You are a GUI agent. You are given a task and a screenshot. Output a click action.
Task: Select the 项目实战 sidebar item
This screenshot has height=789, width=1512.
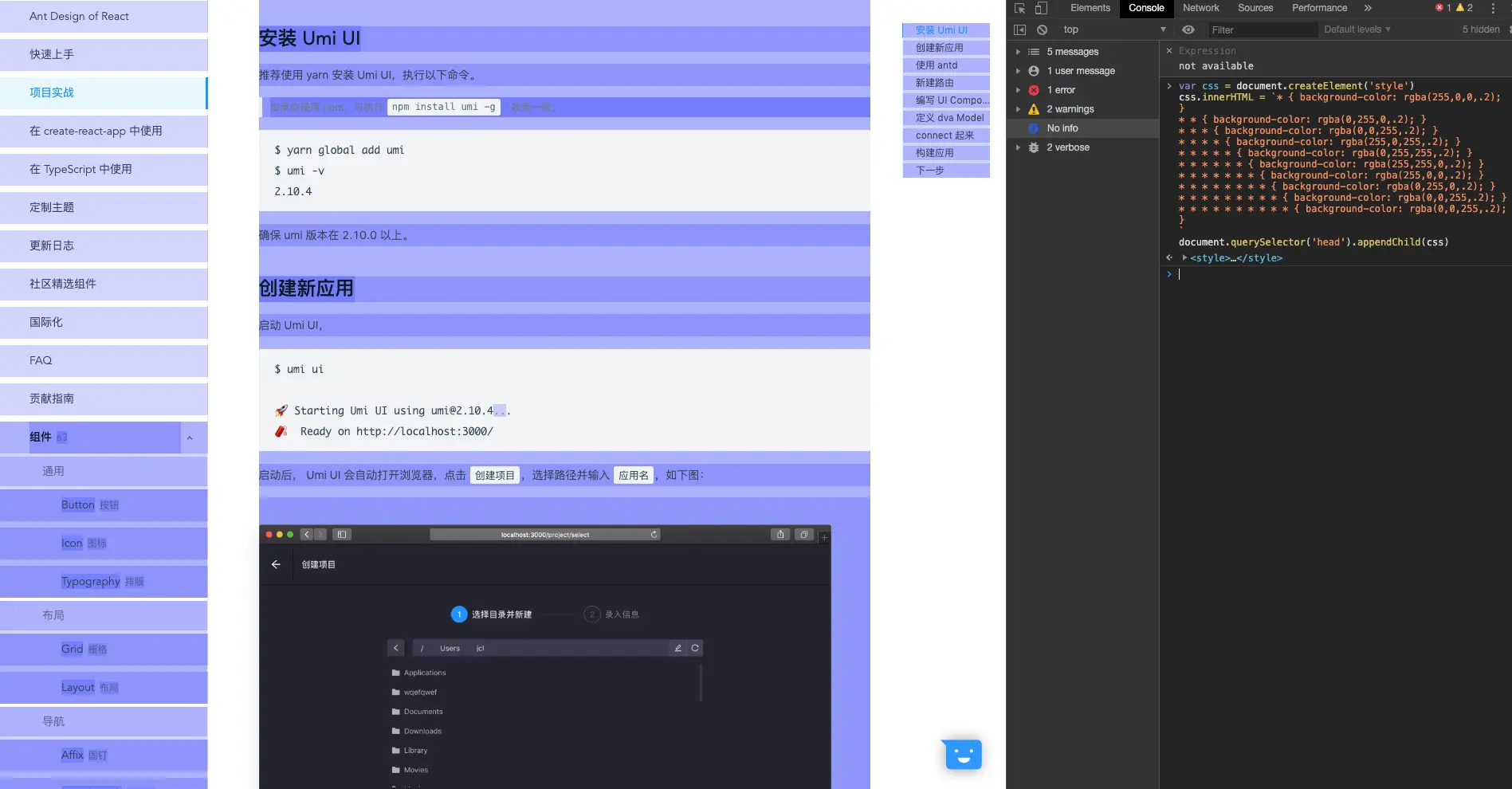click(104, 93)
